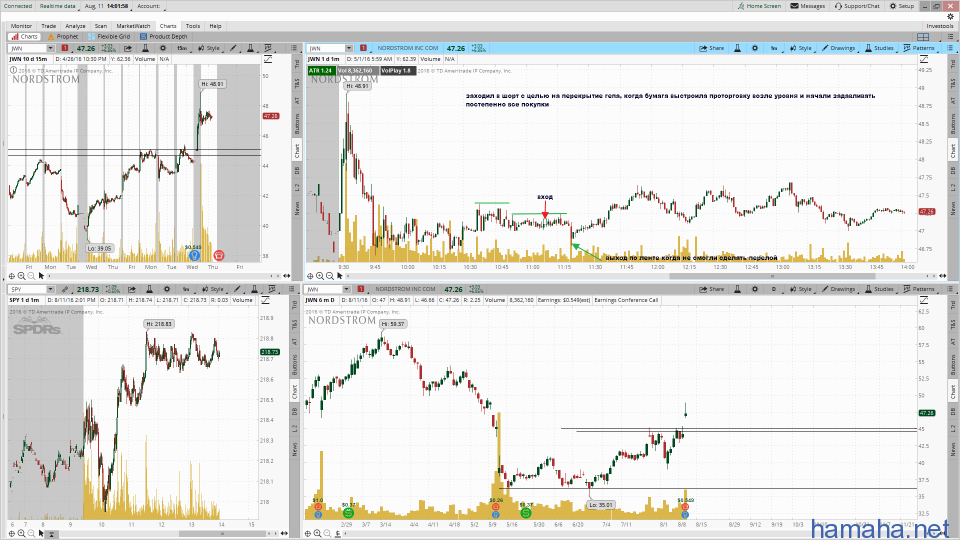Open list menu icon in bottom-right chart toolbar
The width and height of the screenshot is (960, 540).
pyautogui.click(x=950, y=289)
